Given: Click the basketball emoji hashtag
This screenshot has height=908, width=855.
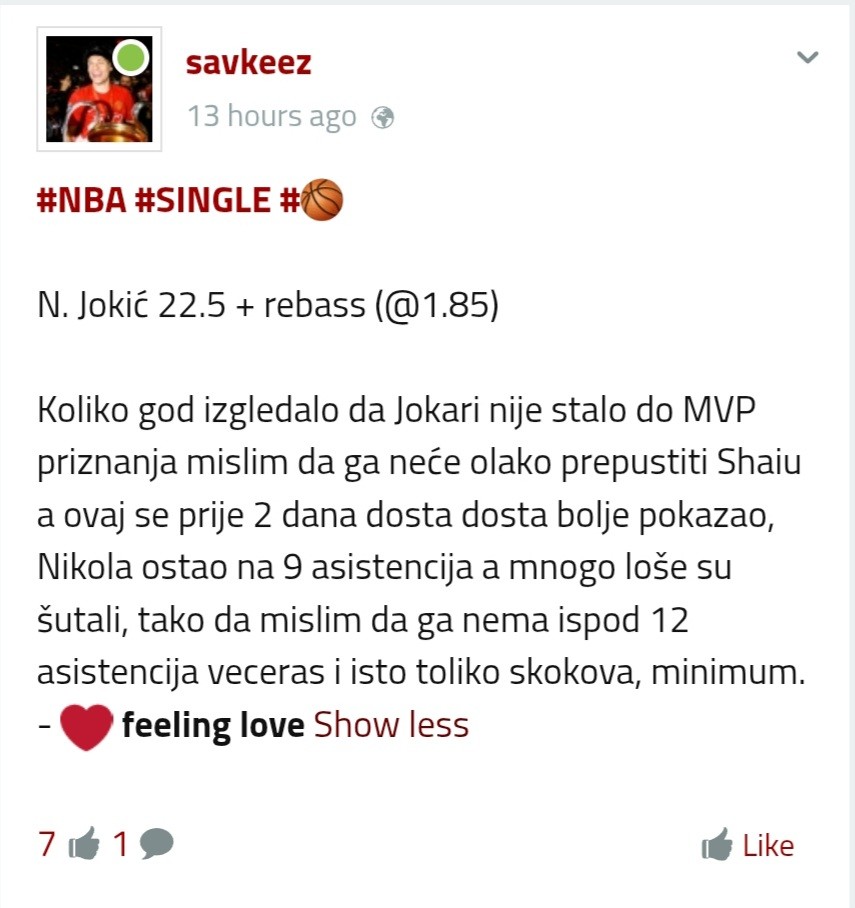Looking at the screenshot, I should [x=312, y=200].
